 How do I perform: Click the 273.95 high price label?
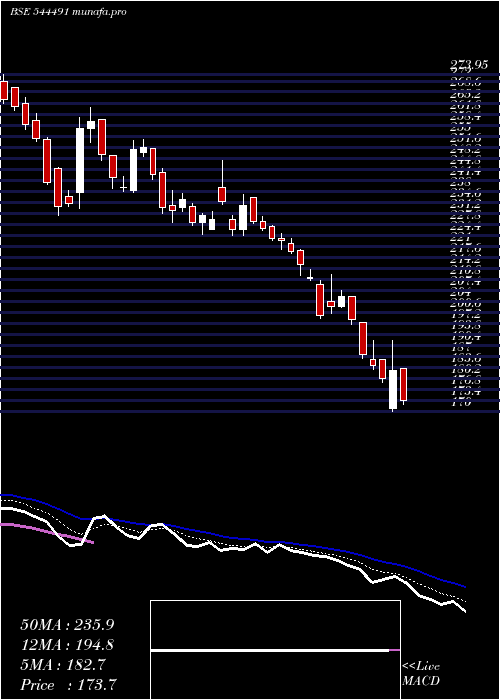[469, 66]
